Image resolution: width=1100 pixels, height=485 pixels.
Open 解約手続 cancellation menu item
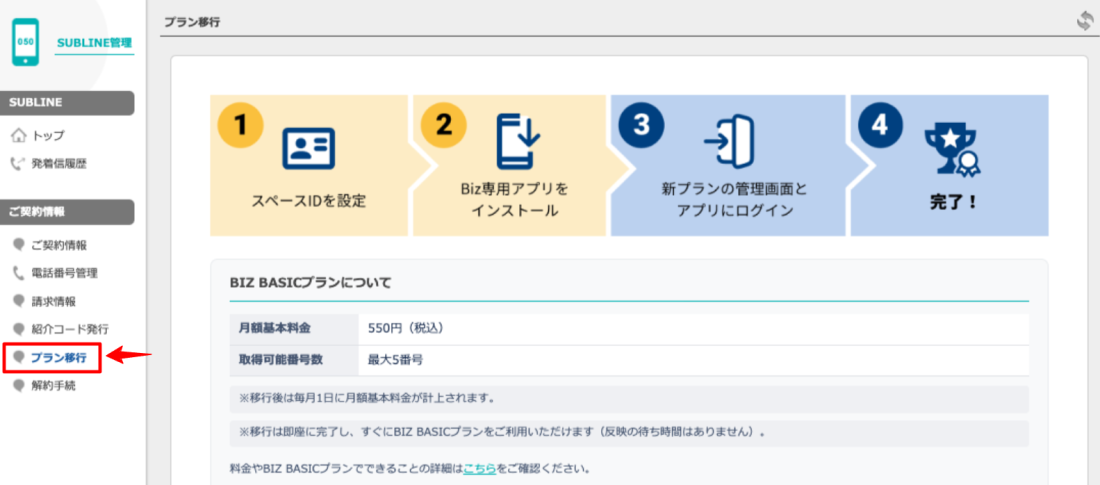pyautogui.click(x=52, y=385)
